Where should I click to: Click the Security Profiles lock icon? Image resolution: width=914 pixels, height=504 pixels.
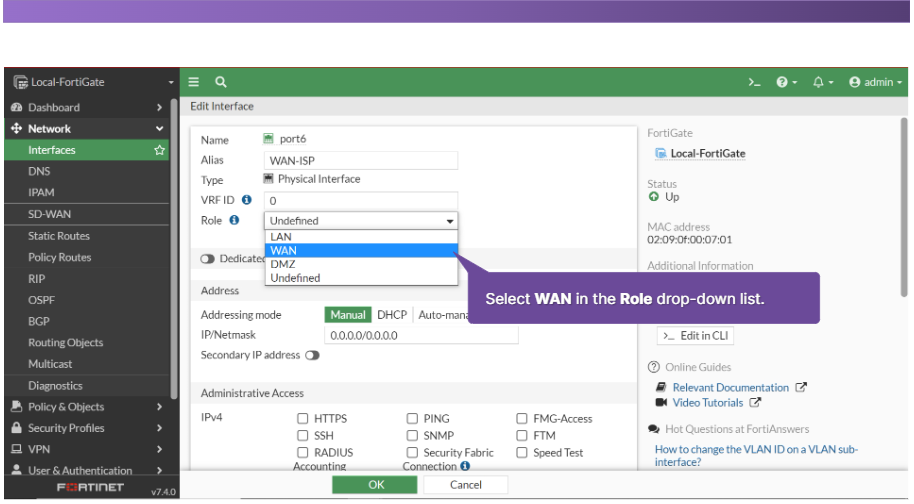point(17,428)
